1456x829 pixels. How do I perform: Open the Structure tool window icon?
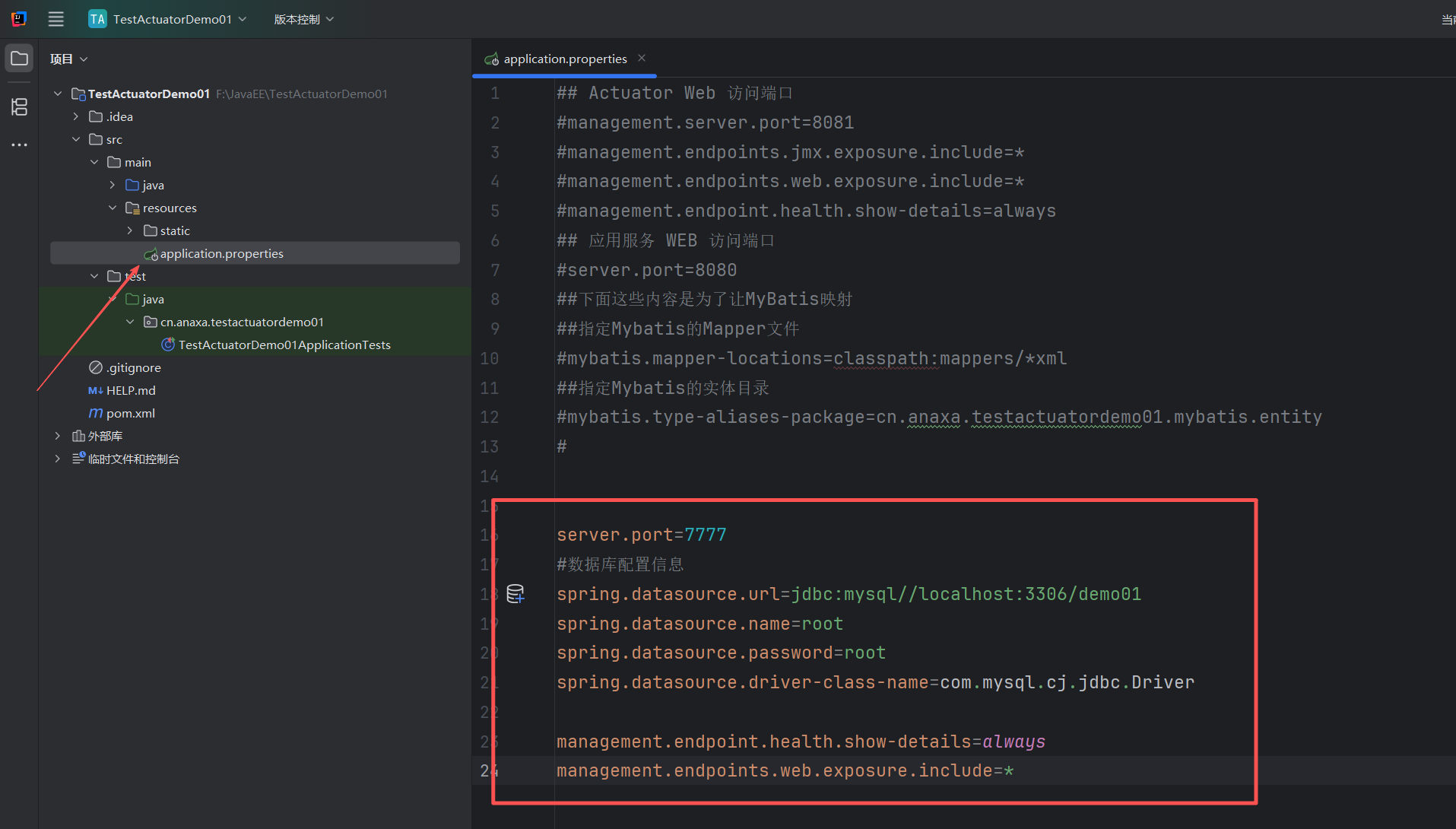[19, 106]
